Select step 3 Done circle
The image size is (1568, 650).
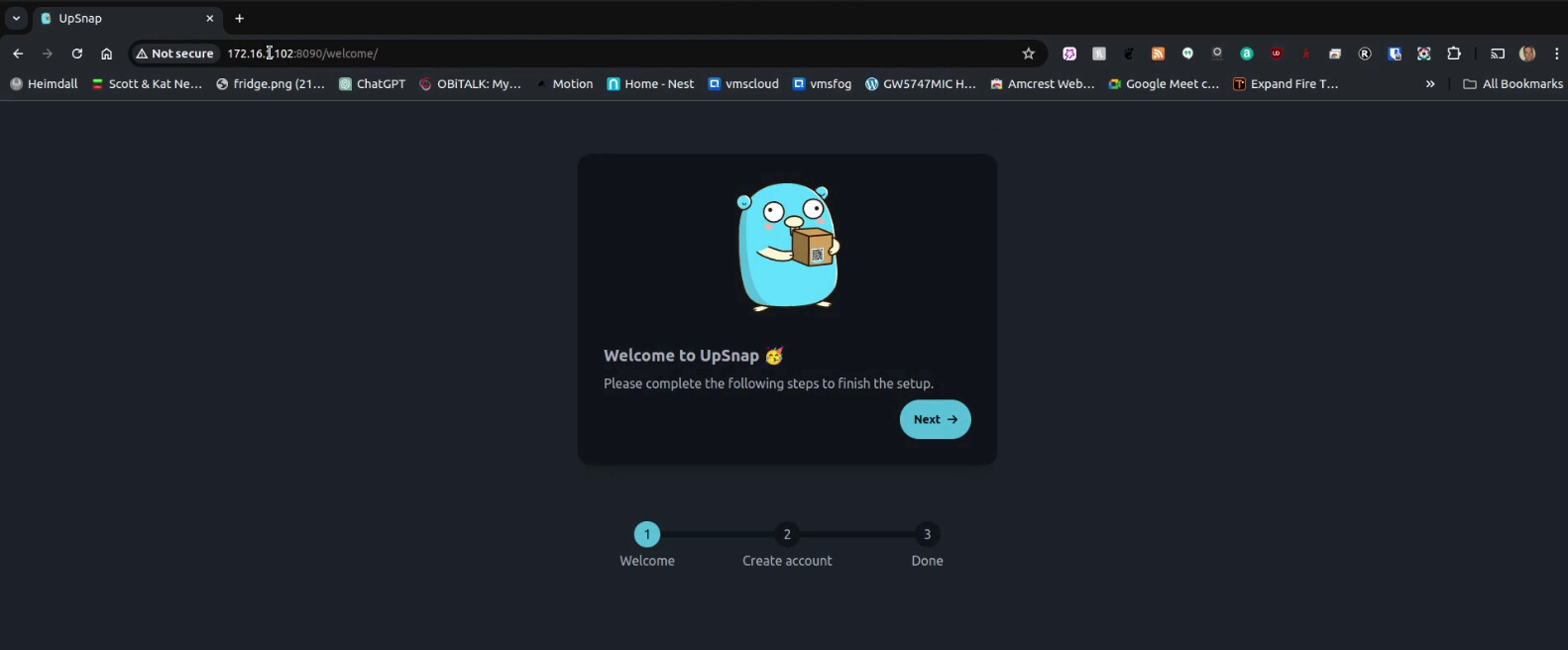click(x=927, y=534)
